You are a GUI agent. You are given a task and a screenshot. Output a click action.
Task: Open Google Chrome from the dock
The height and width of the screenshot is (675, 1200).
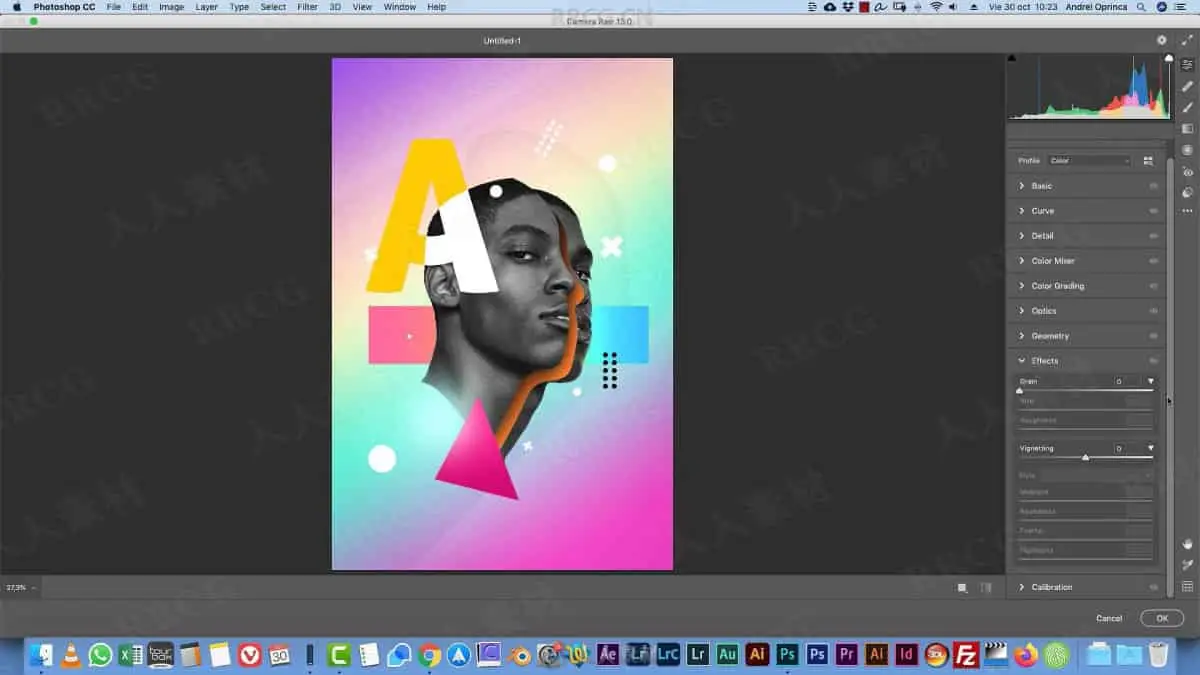click(430, 655)
